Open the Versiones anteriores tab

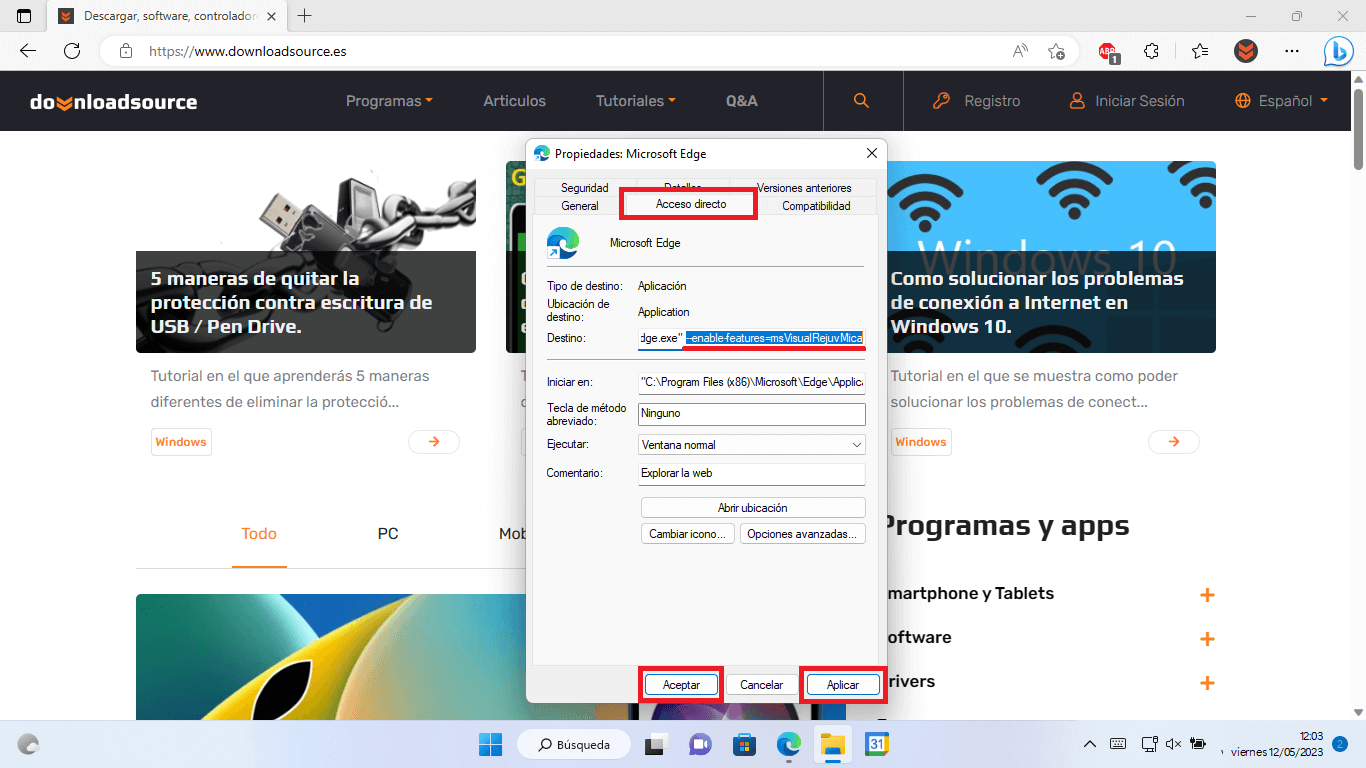coord(804,188)
